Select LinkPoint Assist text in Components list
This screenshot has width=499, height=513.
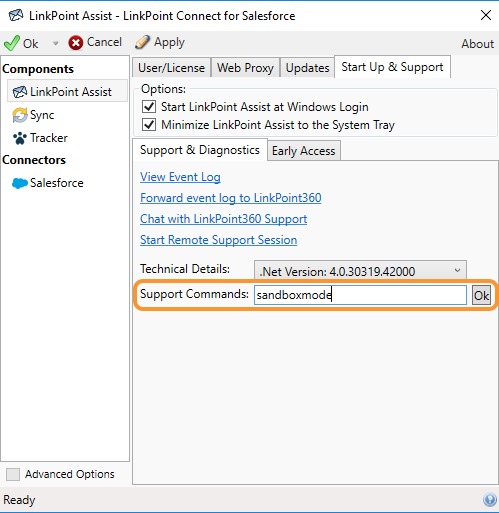[71, 92]
